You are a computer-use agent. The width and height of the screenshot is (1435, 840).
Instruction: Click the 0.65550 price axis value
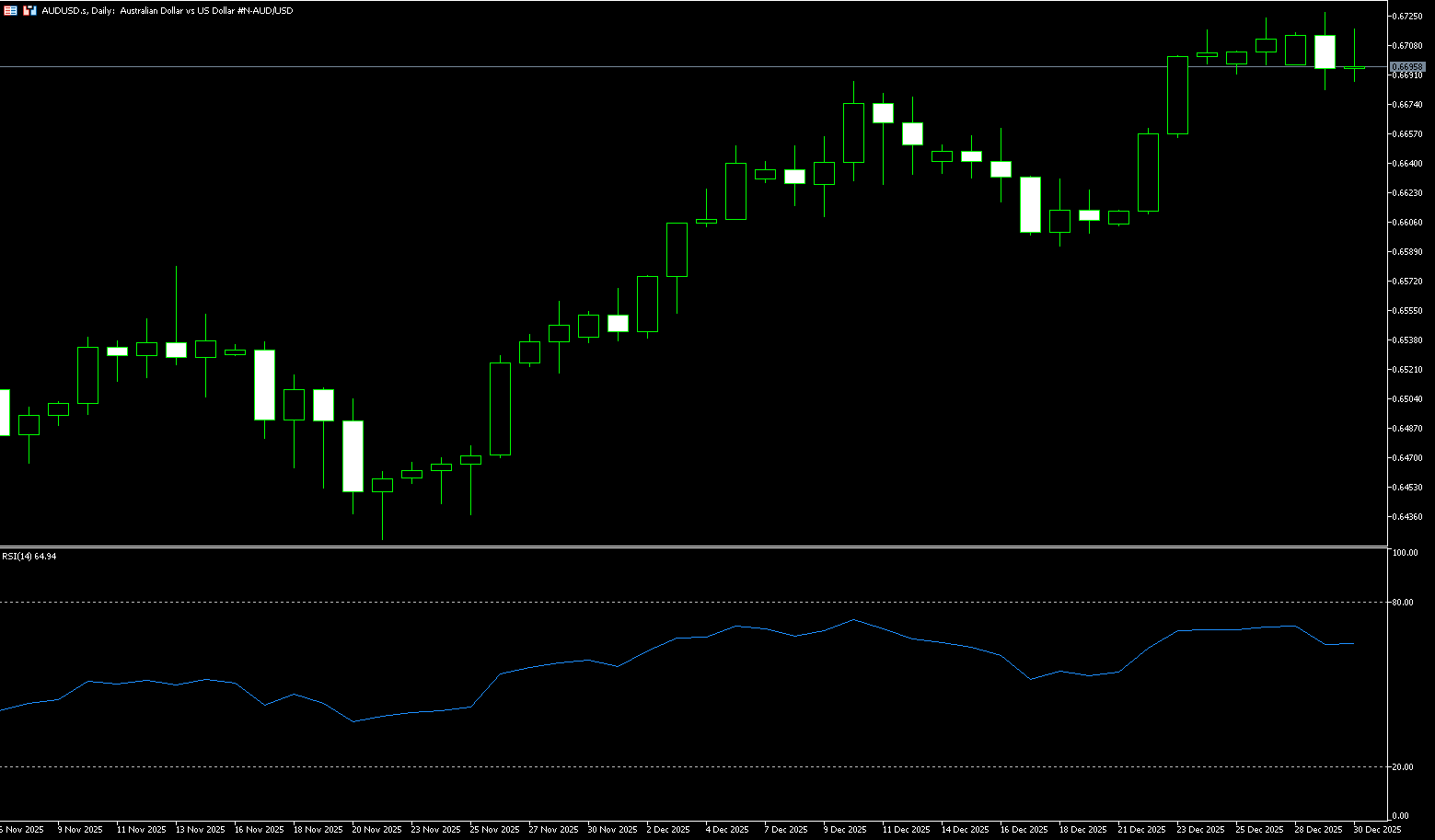coord(1408,311)
